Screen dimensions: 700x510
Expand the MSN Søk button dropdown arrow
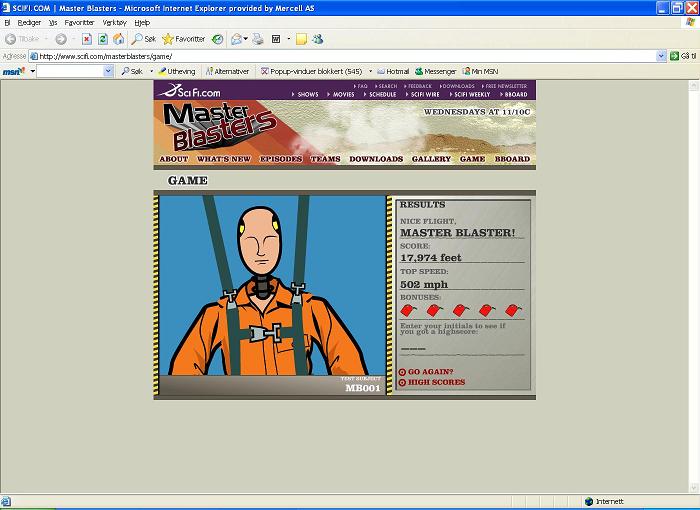tap(151, 71)
